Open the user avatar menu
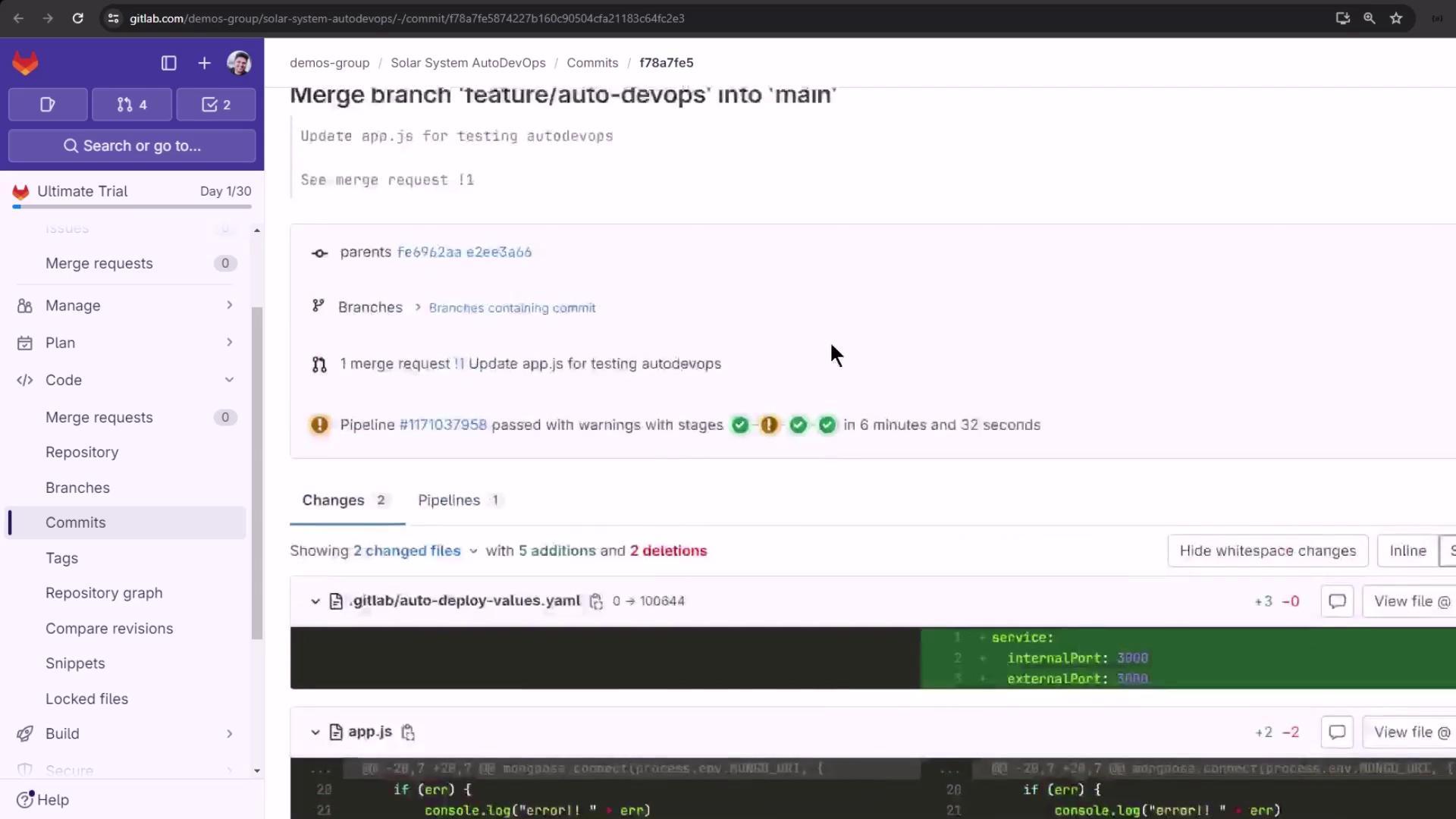1456x819 pixels. (x=239, y=63)
